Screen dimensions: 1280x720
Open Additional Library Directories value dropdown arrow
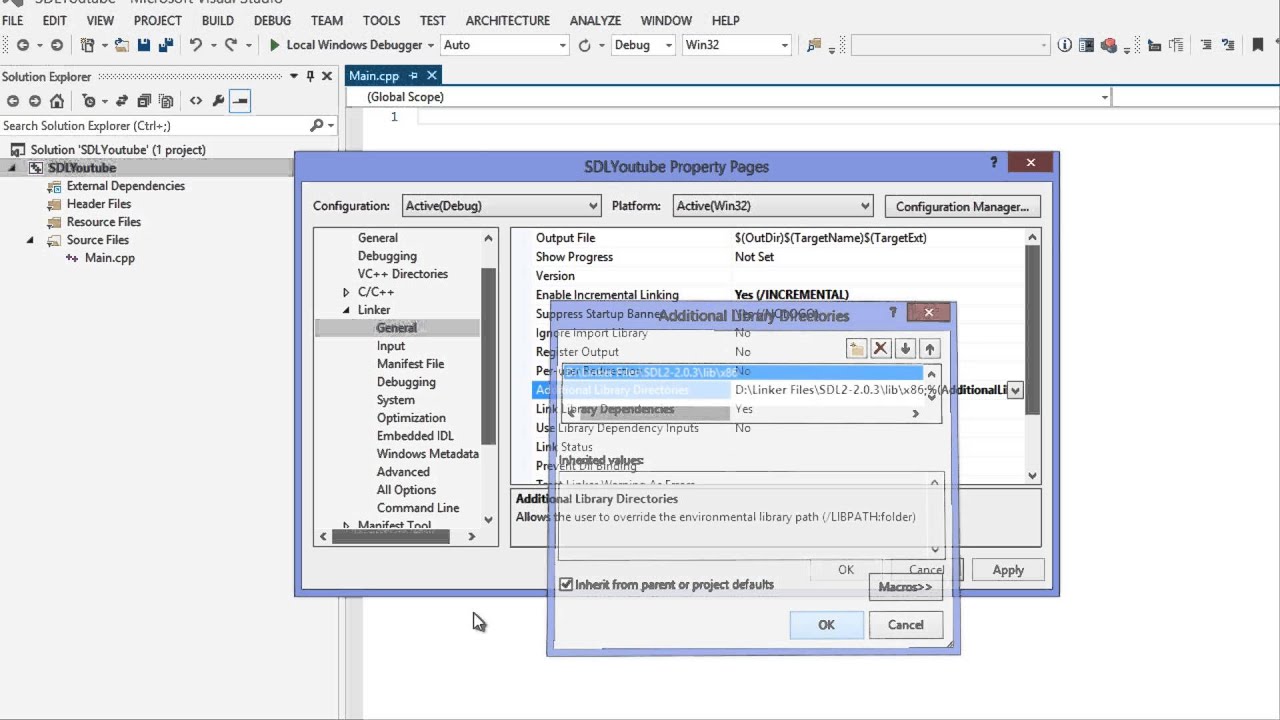(1015, 390)
